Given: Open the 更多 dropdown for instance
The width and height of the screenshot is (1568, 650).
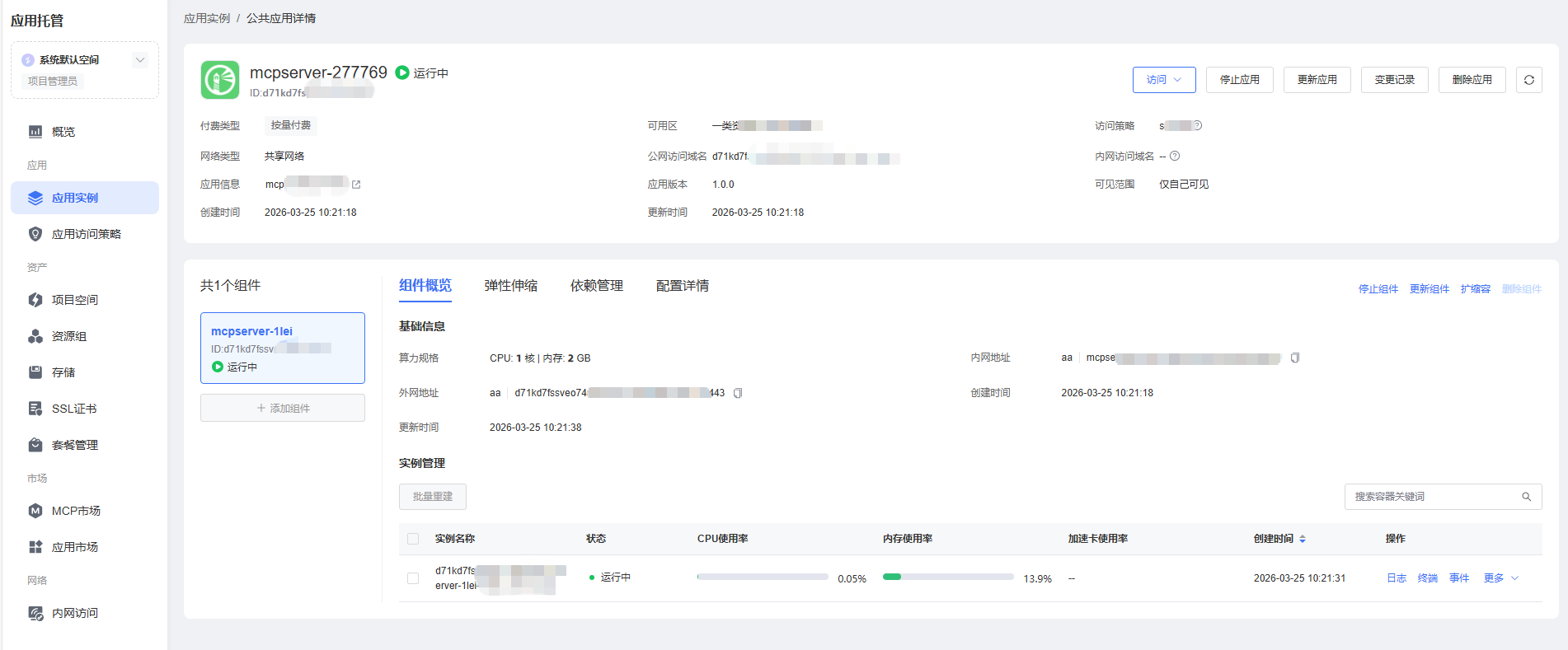Looking at the screenshot, I should coord(1500,578).
